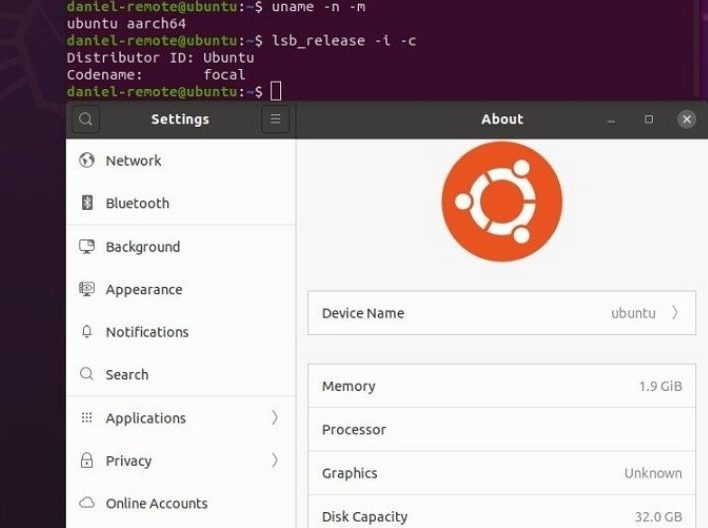Expand the Applications submenu chevron

(x=275, y=418)
